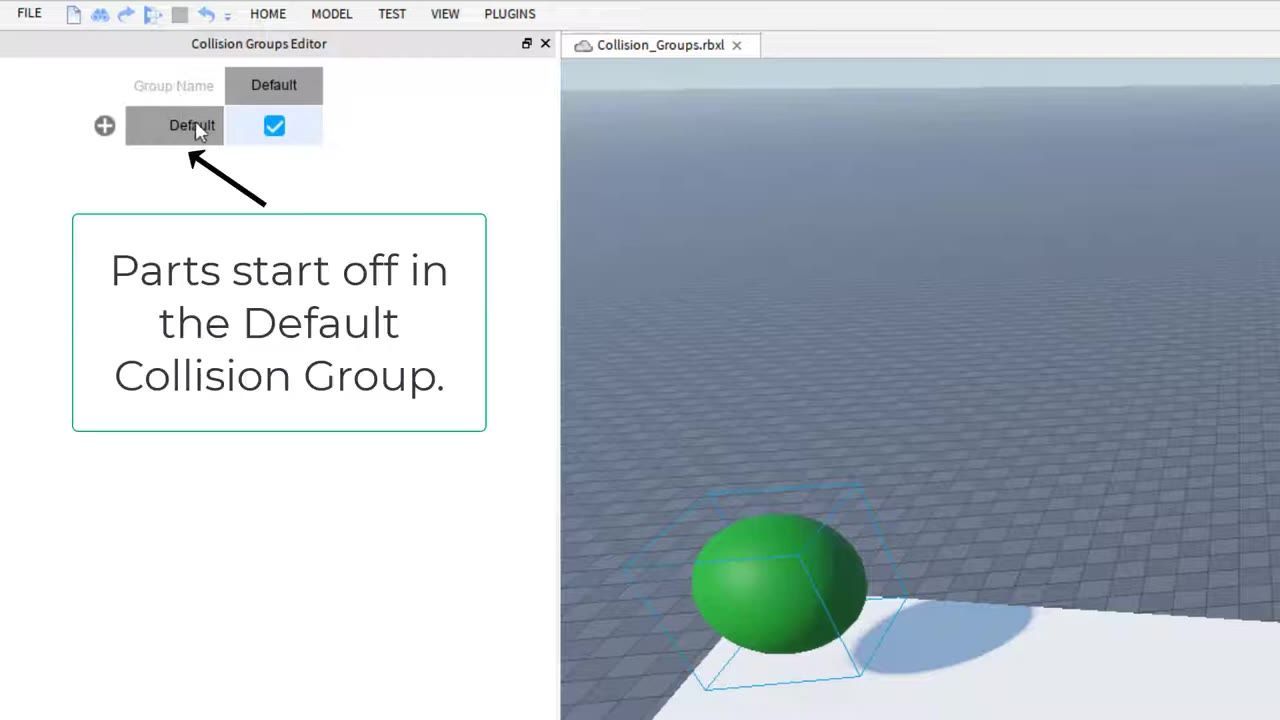The image size is (1280, 720).
Task: Switch to the PLUGINS ribbon tab
Action: [510, 14]
